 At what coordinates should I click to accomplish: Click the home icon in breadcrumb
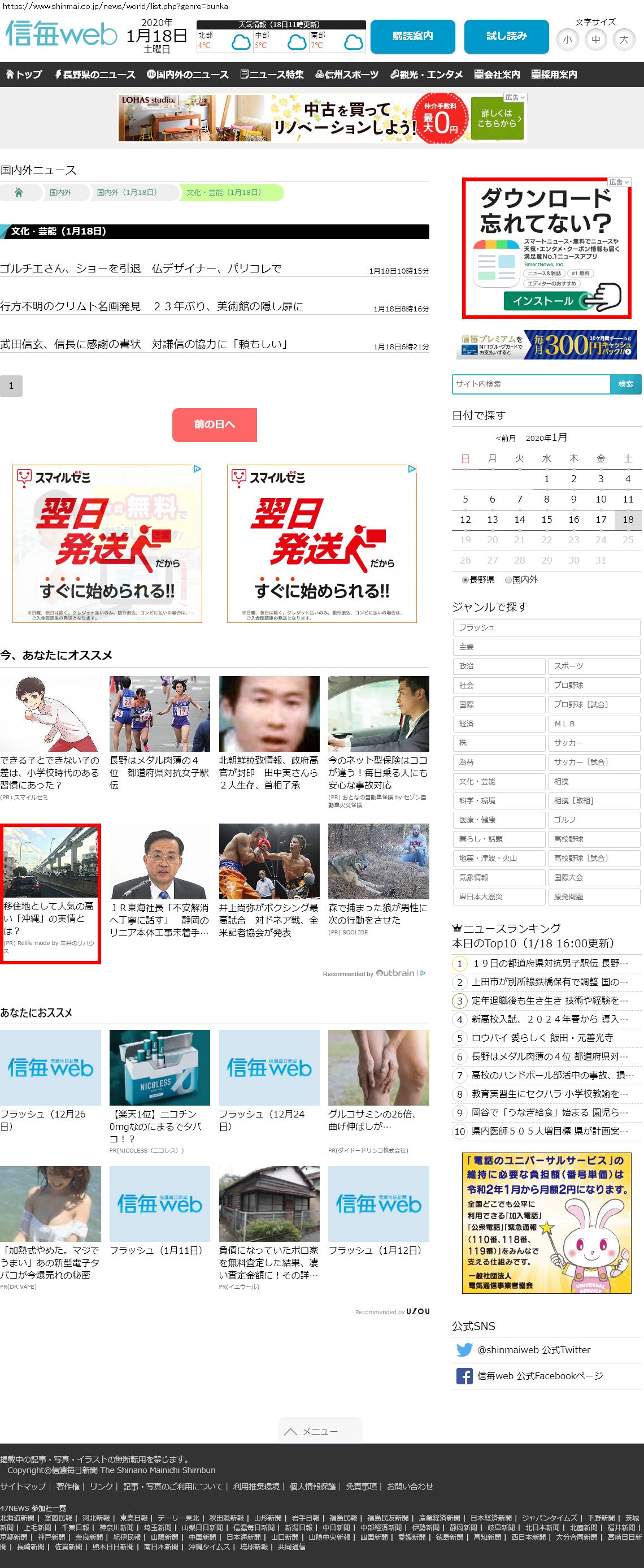[19, 192]
